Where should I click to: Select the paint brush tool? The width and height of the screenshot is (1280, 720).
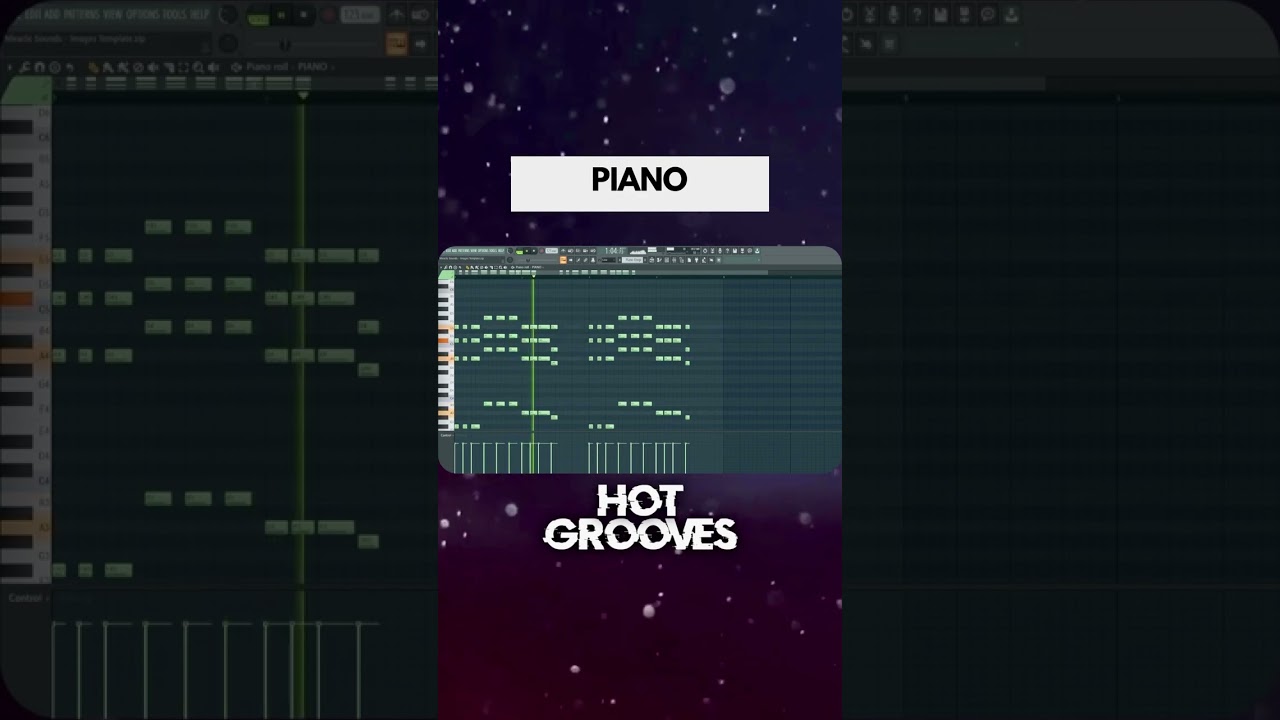tap(108, 67)
